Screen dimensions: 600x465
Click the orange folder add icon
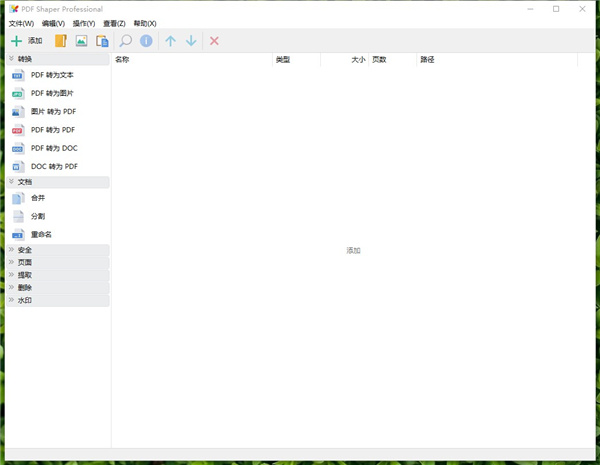(x=61, y=41)
